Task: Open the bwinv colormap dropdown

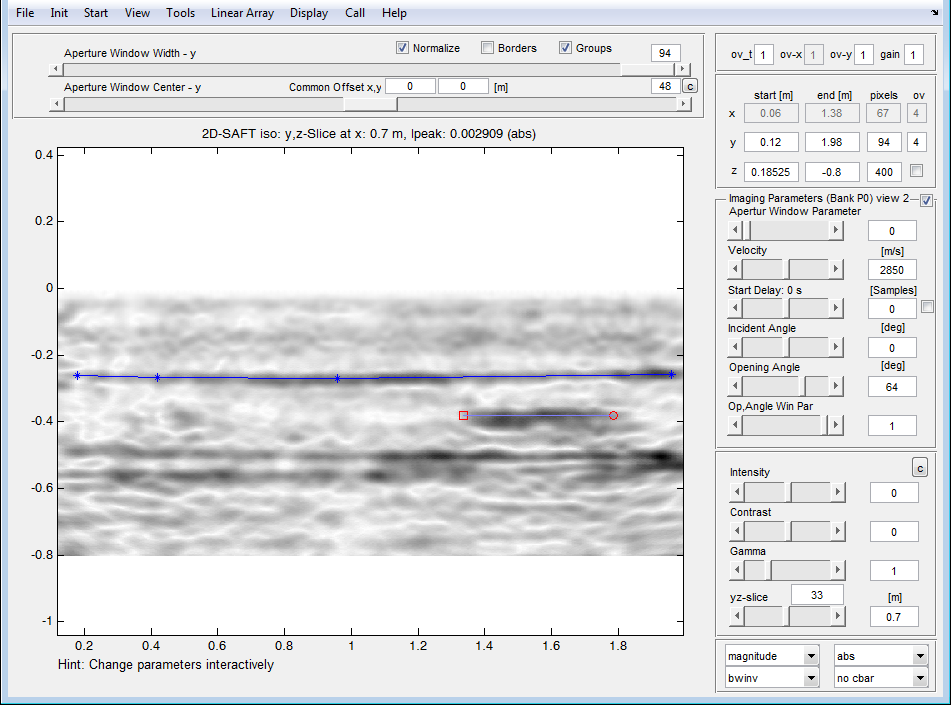Action: coord(773,678)
